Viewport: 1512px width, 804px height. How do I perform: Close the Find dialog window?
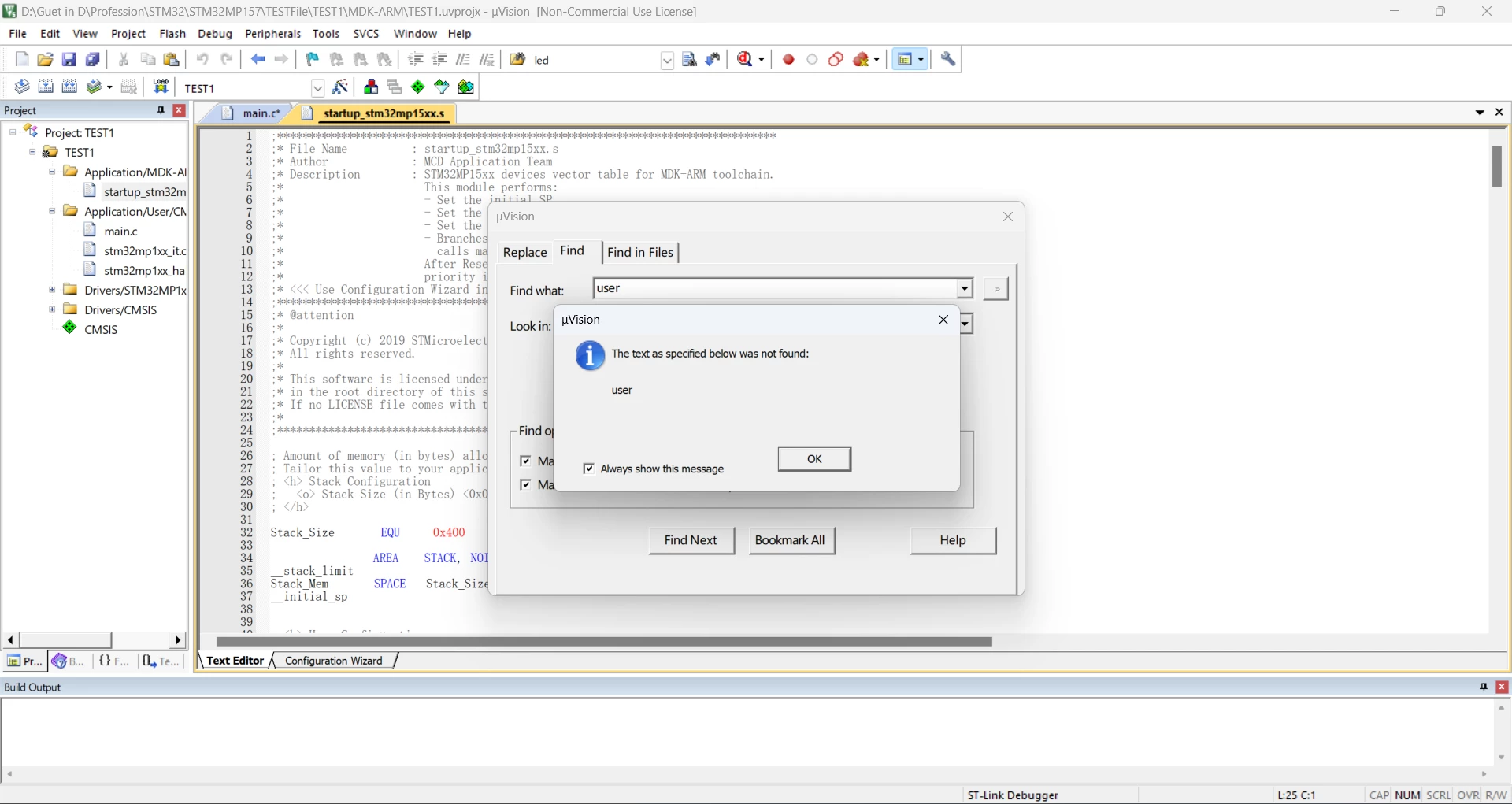1008,217
